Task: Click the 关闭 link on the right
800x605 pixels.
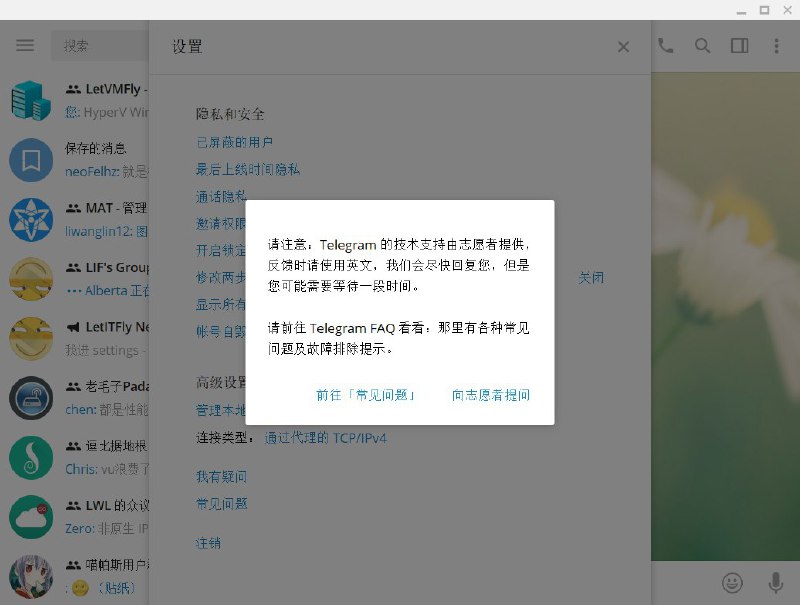Action: coord(591,278)
